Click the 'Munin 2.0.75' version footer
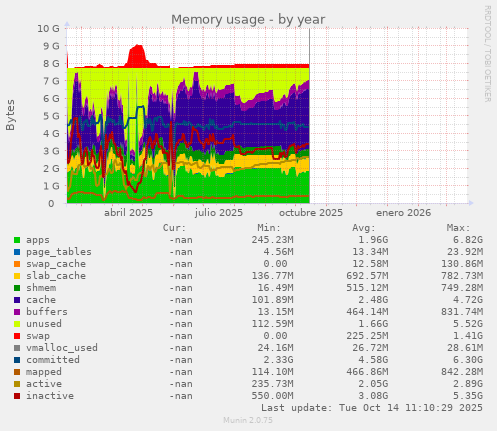The width and height of the screenshot is (497, 431). click(248, 420)
